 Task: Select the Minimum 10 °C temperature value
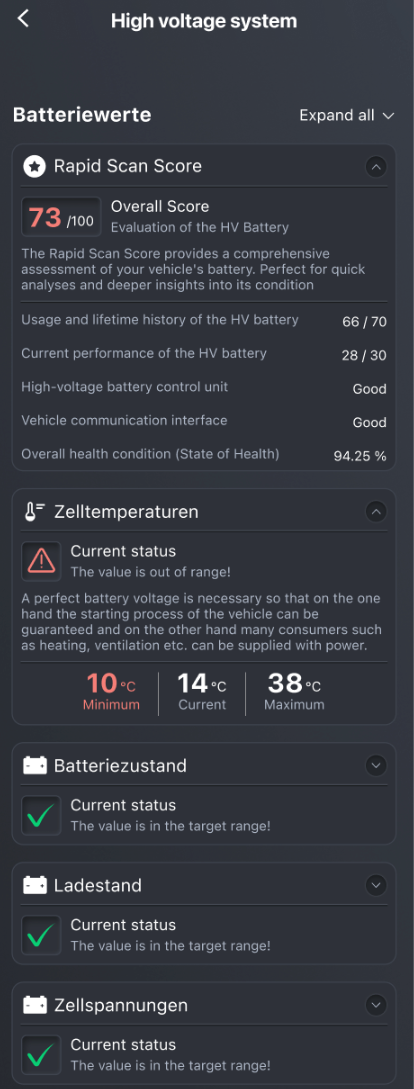111,692
